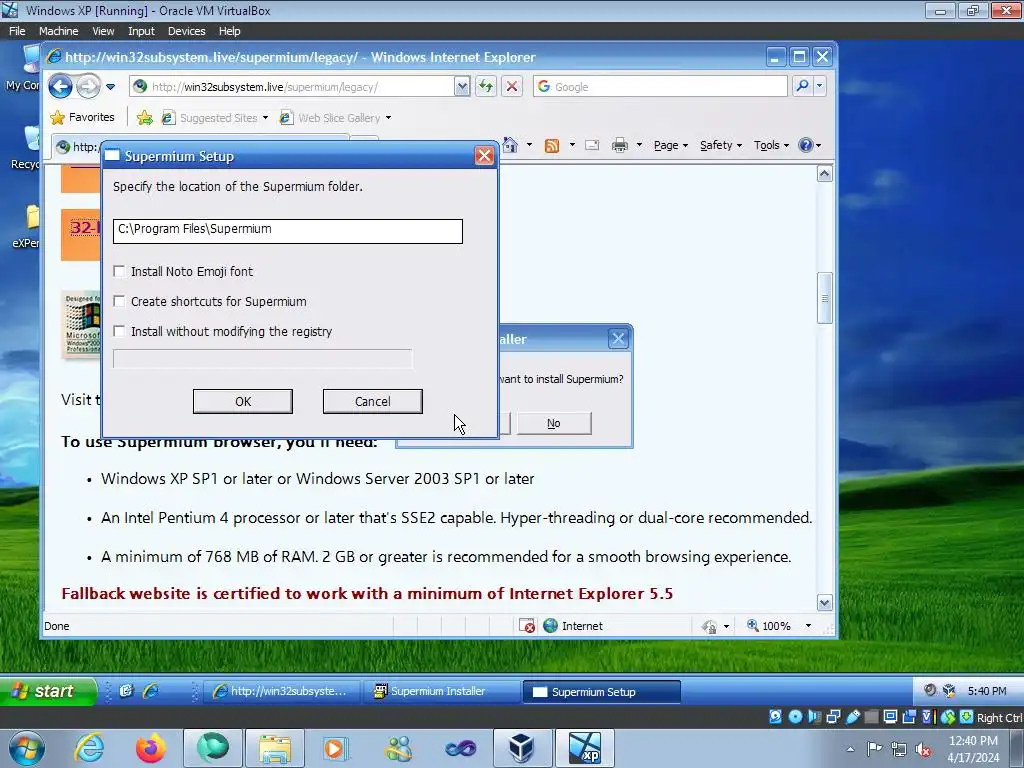The width and height of the screenshot is (1024, 768).
Task: Click the Google search box
Action: (x=660, y=86)
